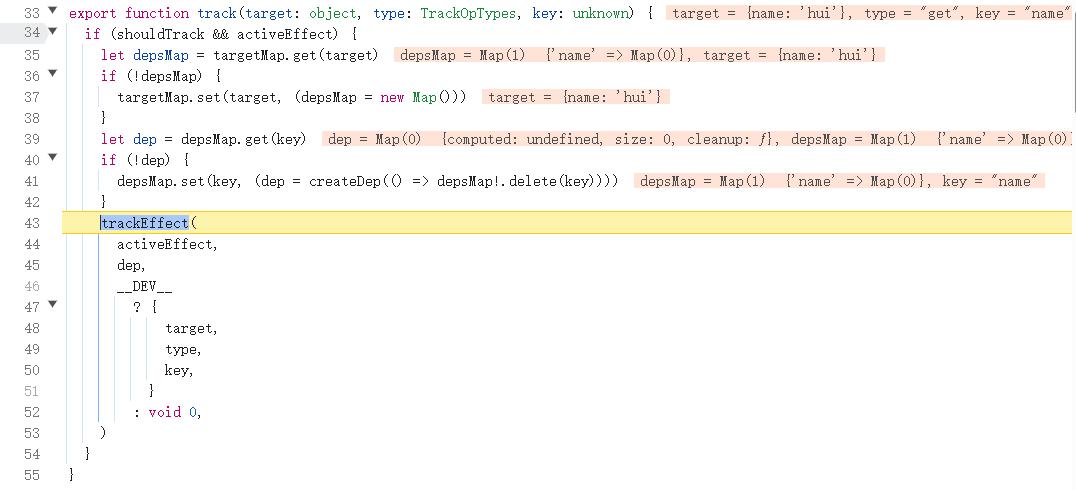The image size is (1076, 490).
Task: Collapse the shouldTrack if-block fold arrow
Action: pos(53,35)
